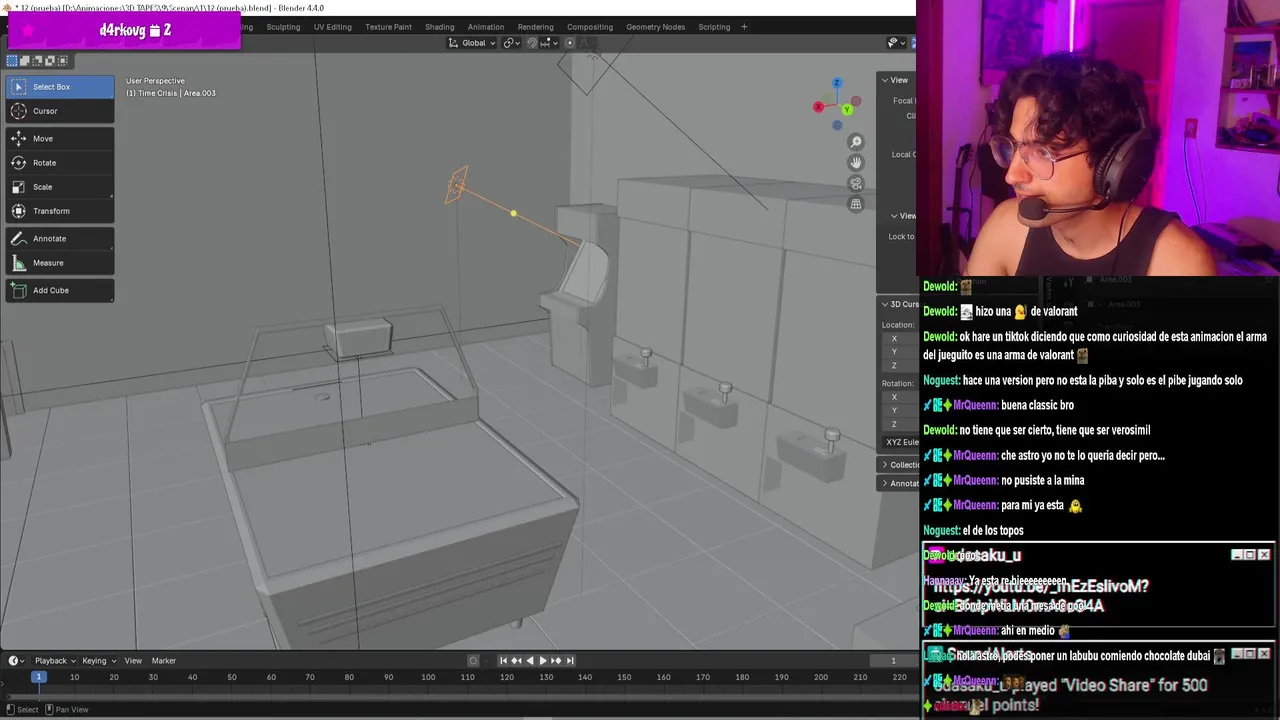The image size is (1280, 720).
Task: Switch to the Scale tool
Action: point(60,187)
